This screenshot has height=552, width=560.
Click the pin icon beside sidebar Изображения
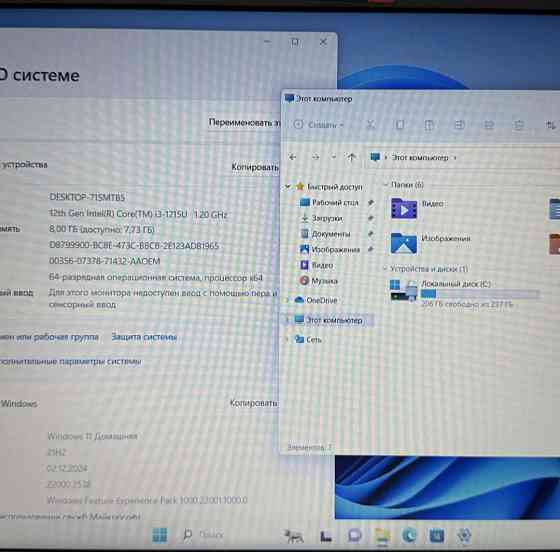click(371, 249)
